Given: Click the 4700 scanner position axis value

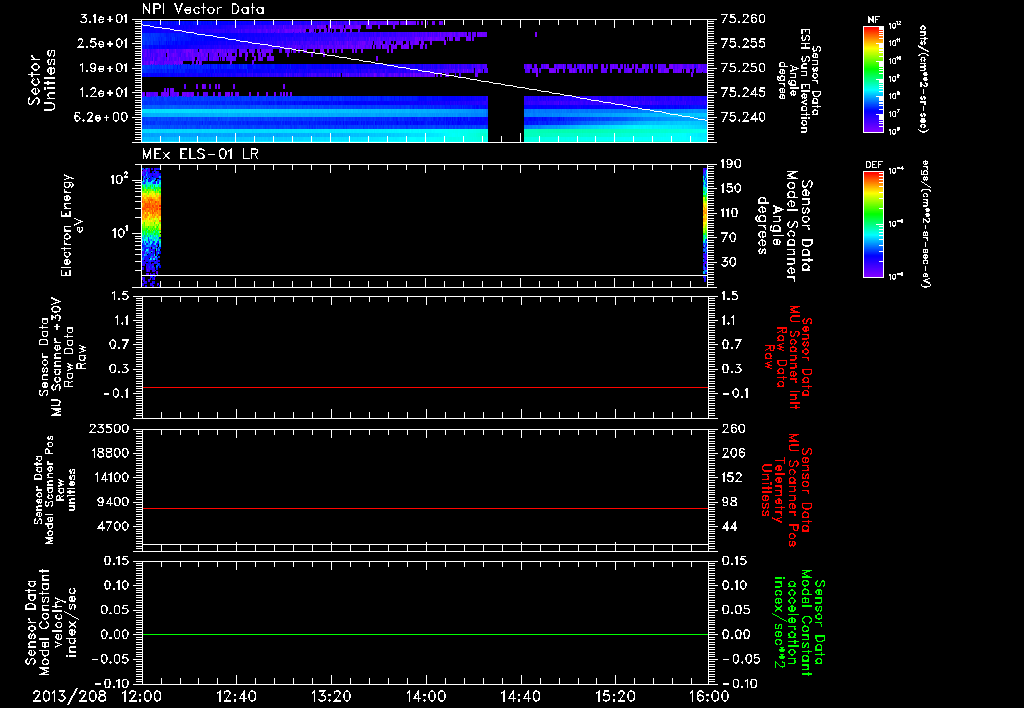Looking at the screenshot, I should [x=114, y=526].
